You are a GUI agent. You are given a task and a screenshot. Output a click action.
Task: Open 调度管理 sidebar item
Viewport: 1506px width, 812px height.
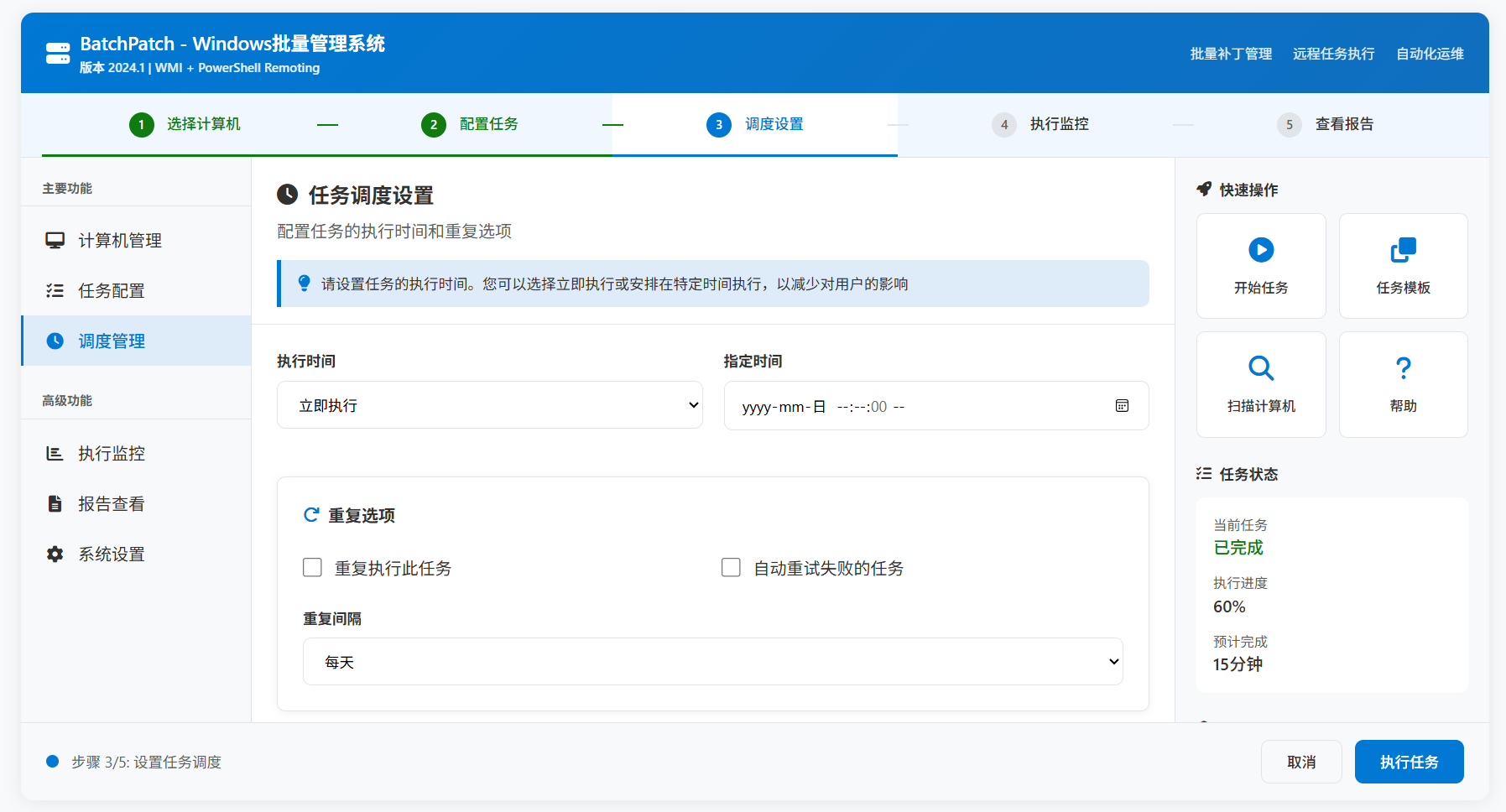coord(136,341)
